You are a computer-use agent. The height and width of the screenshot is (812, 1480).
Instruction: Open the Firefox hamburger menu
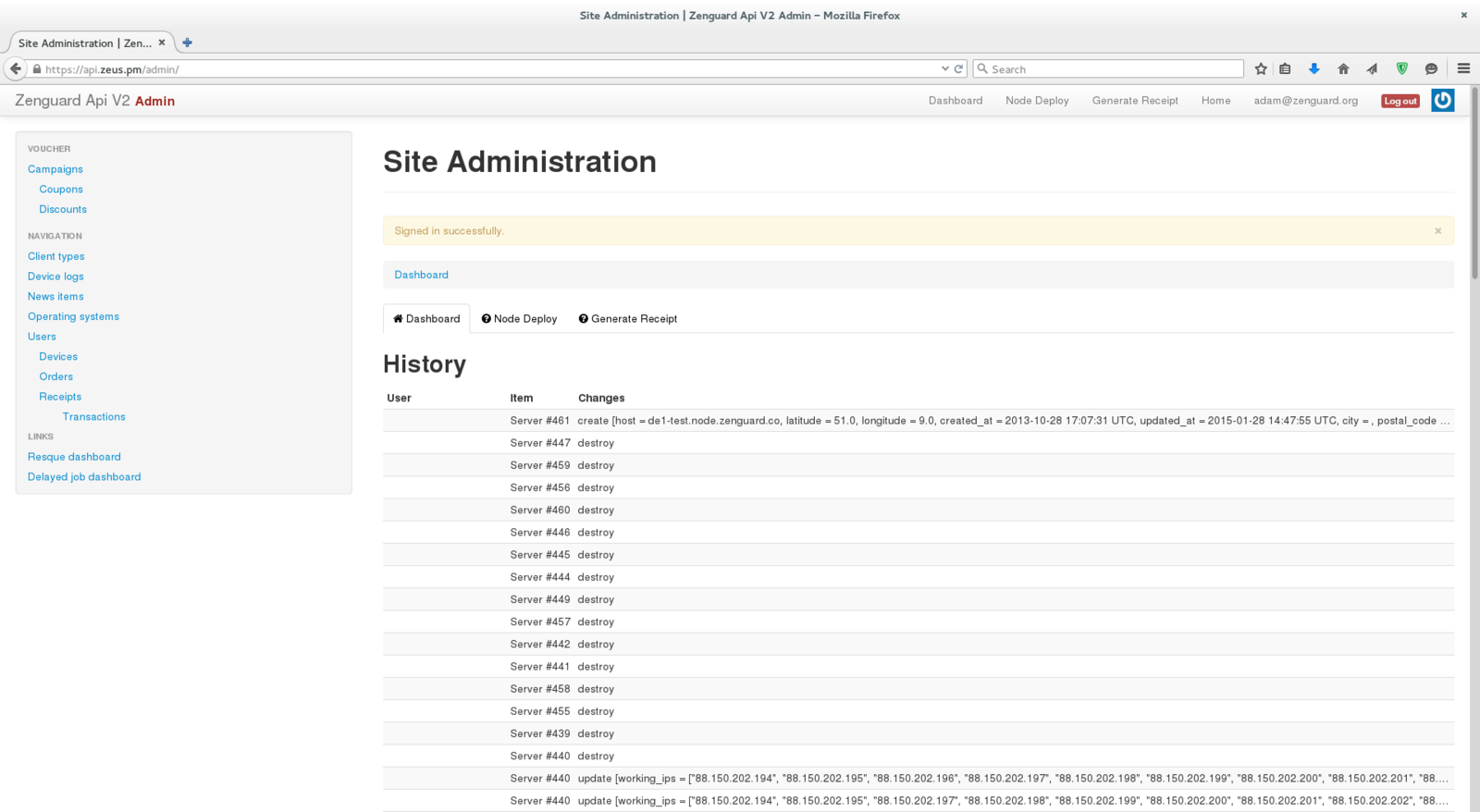1463,68
